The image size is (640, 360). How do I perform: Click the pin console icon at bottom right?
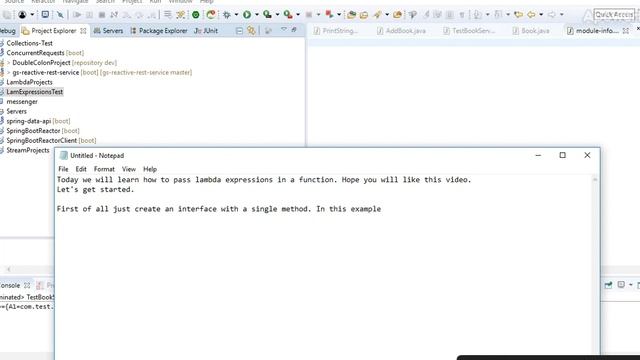point(609,285)
